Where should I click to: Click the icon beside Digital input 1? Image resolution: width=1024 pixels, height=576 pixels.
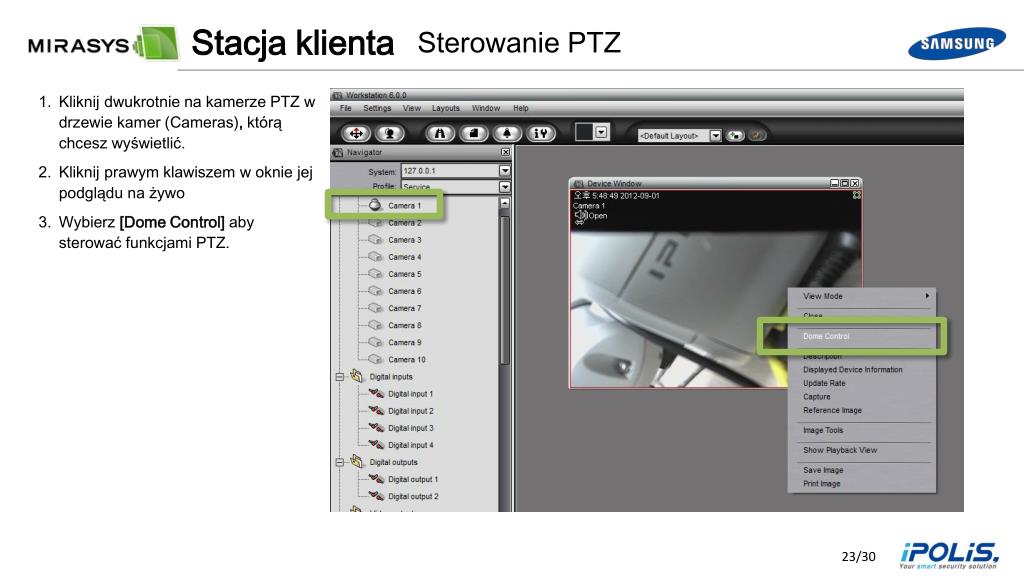point(376,393)
